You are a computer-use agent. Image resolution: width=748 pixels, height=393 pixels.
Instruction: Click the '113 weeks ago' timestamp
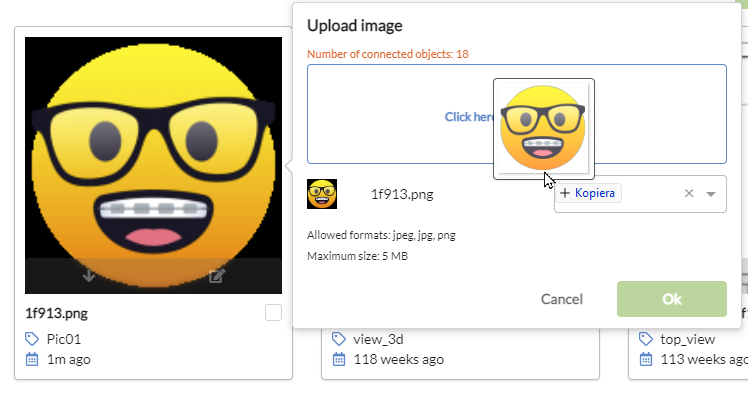coord(704,359)
